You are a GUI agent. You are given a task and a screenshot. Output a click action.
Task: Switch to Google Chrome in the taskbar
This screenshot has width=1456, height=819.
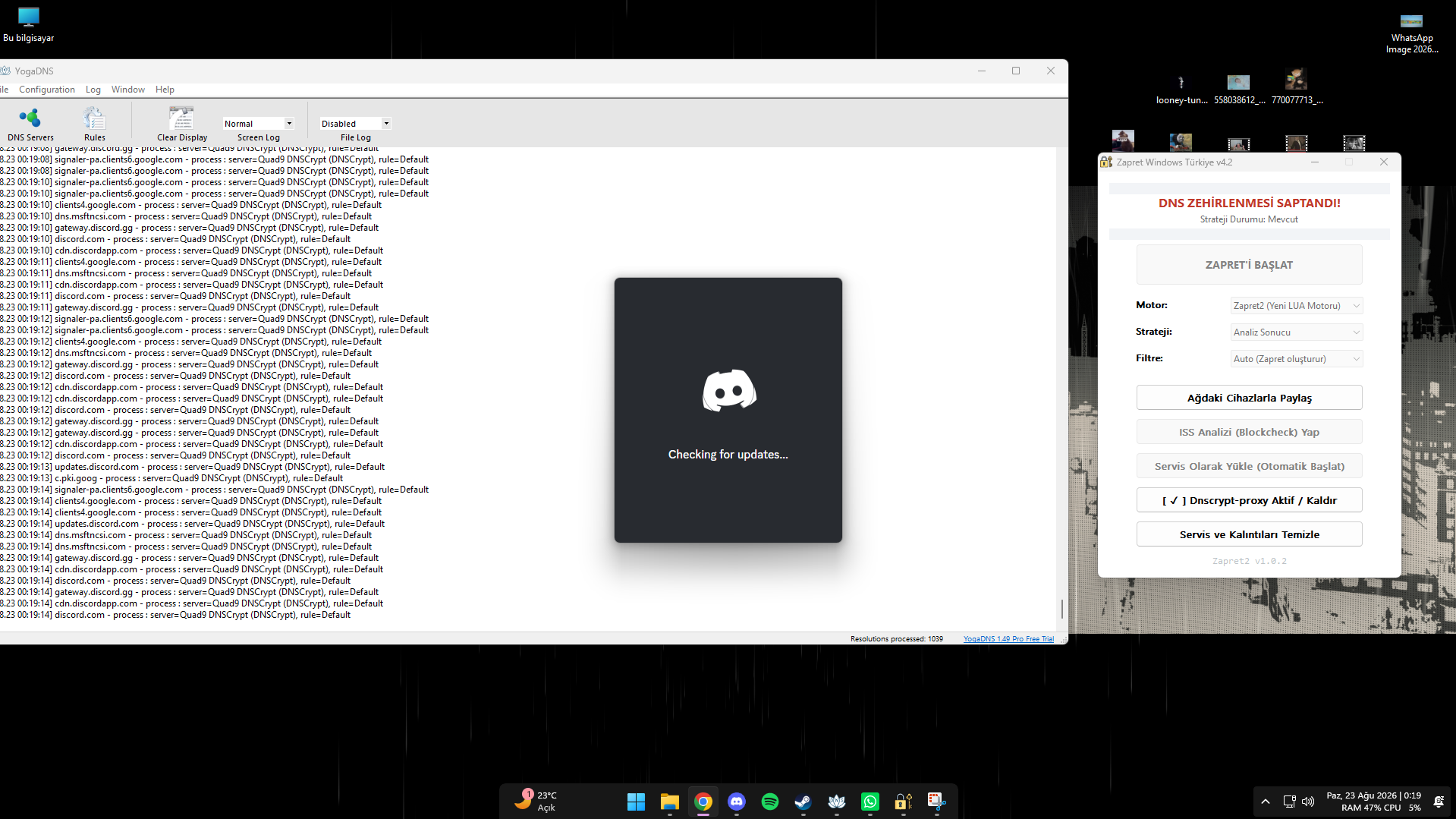pos(703,802)
